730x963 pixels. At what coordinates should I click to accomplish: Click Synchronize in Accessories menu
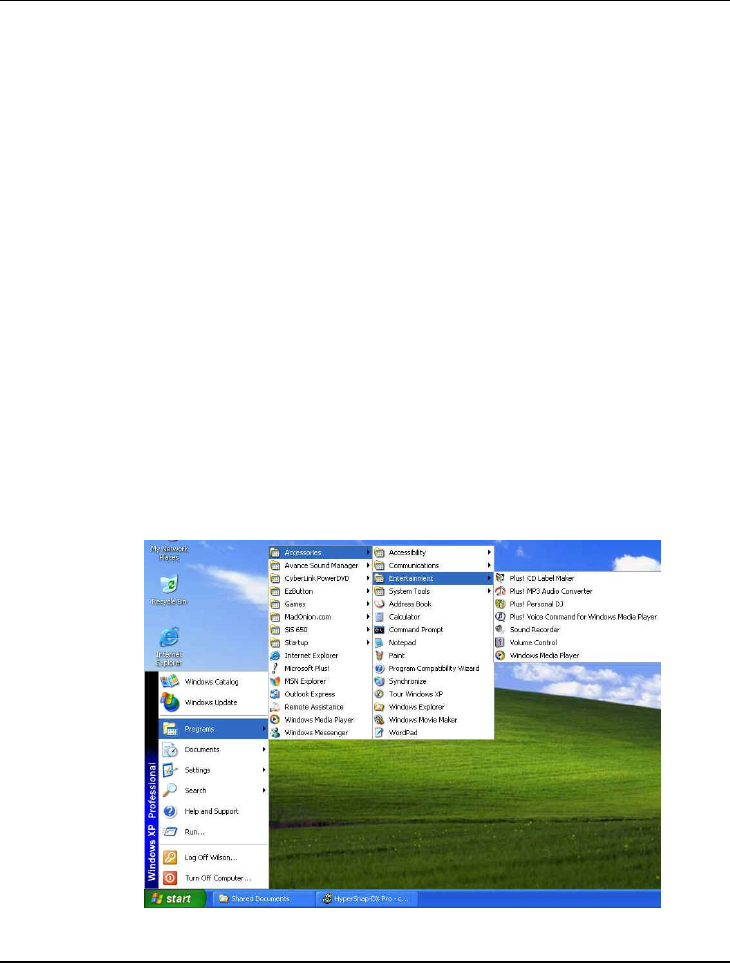click(x=433, y=681)
